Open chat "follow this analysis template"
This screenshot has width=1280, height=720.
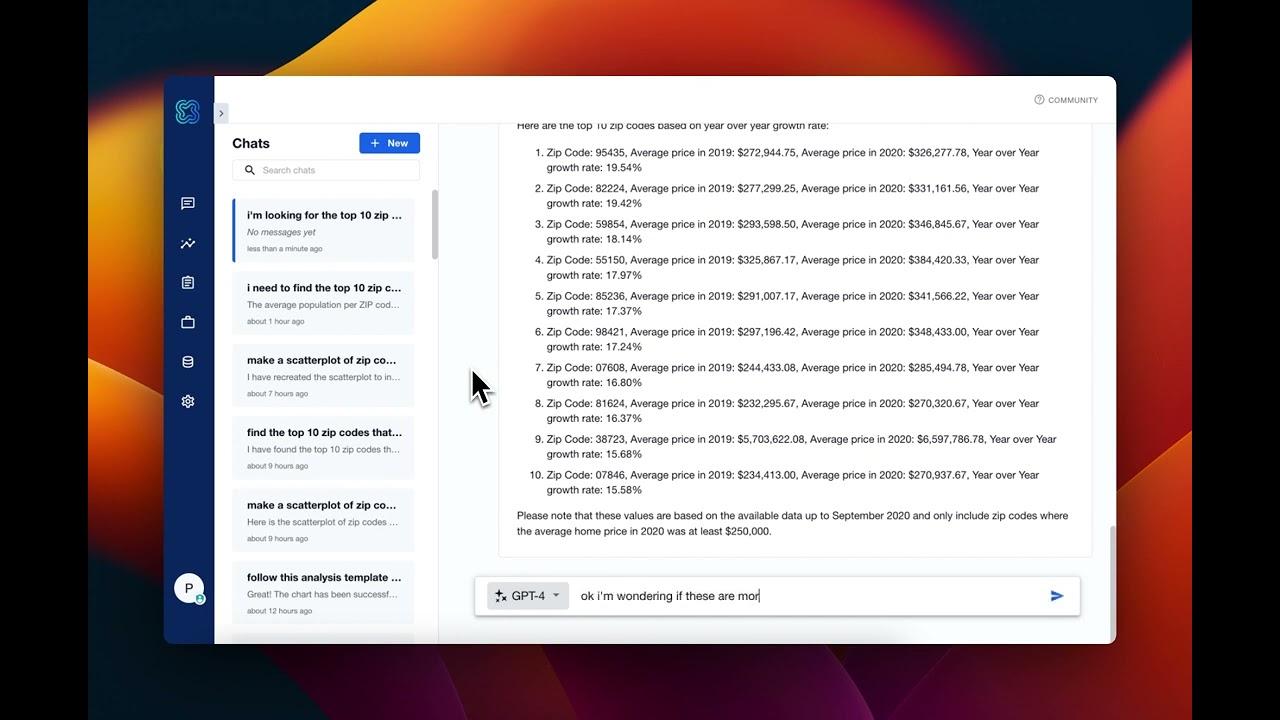323,593
